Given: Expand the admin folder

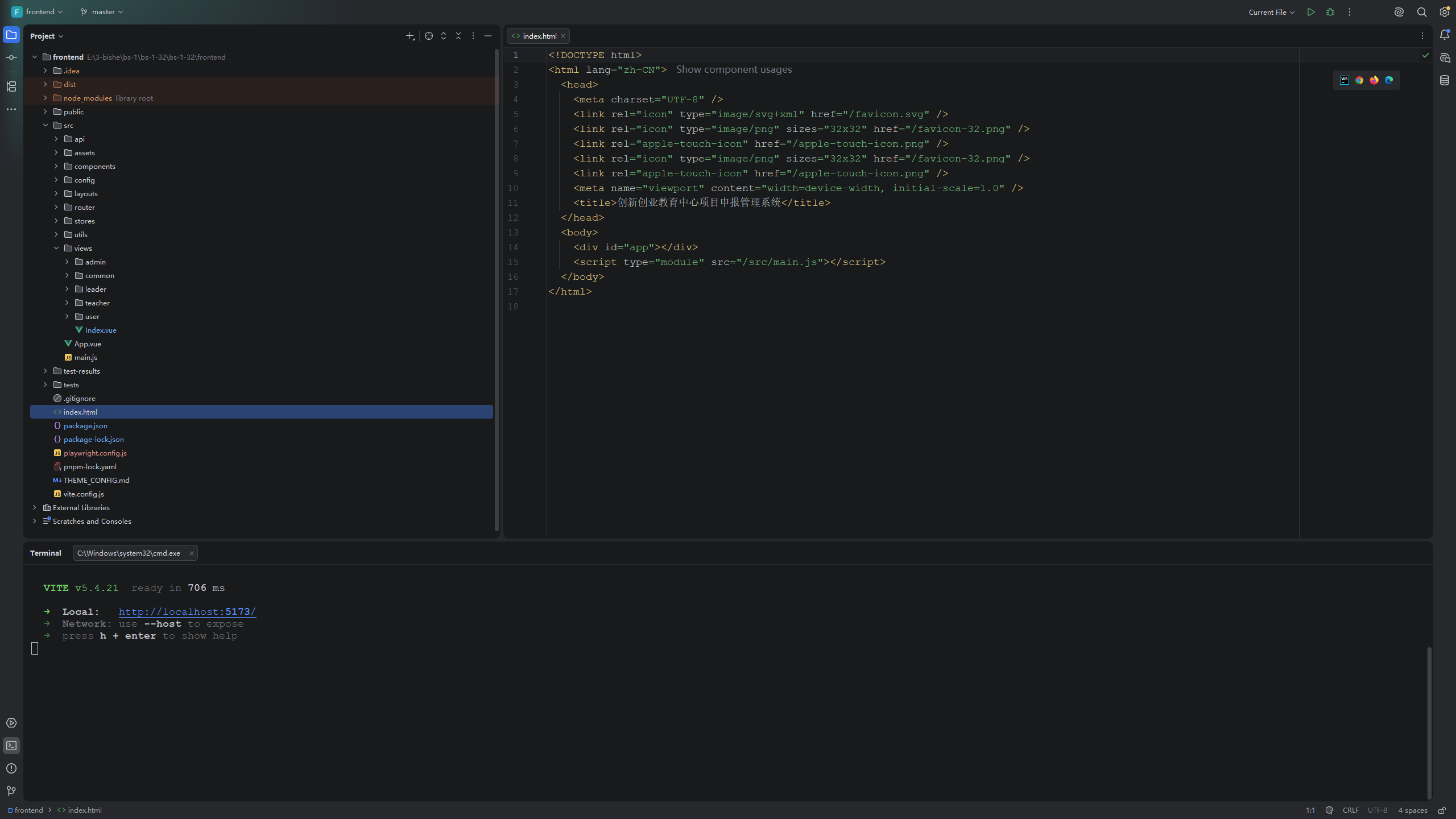Looking at the screenshot, I should pyautogui.click(x=67, y=262).
